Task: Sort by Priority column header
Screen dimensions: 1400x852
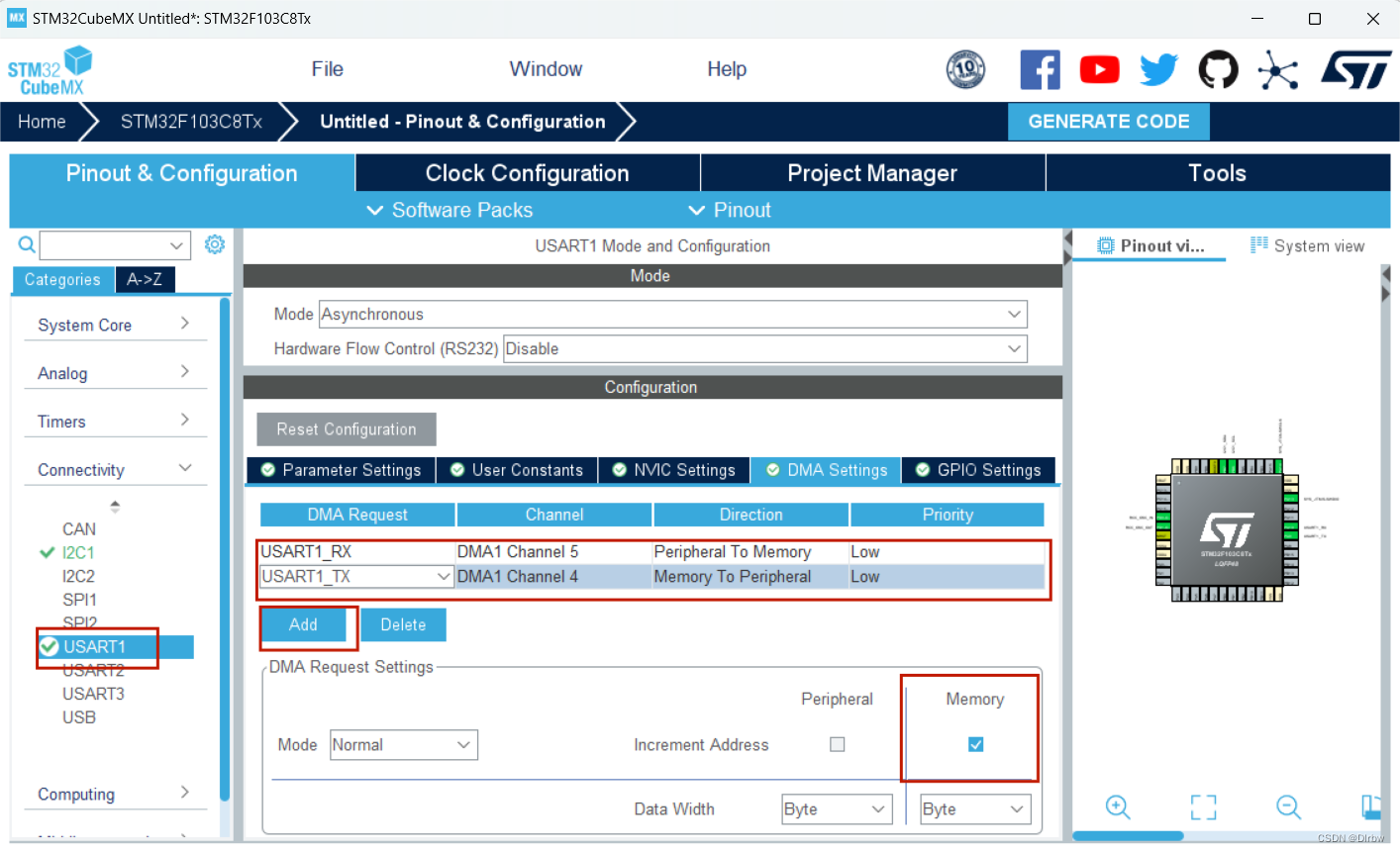Action: pos(948,515)
